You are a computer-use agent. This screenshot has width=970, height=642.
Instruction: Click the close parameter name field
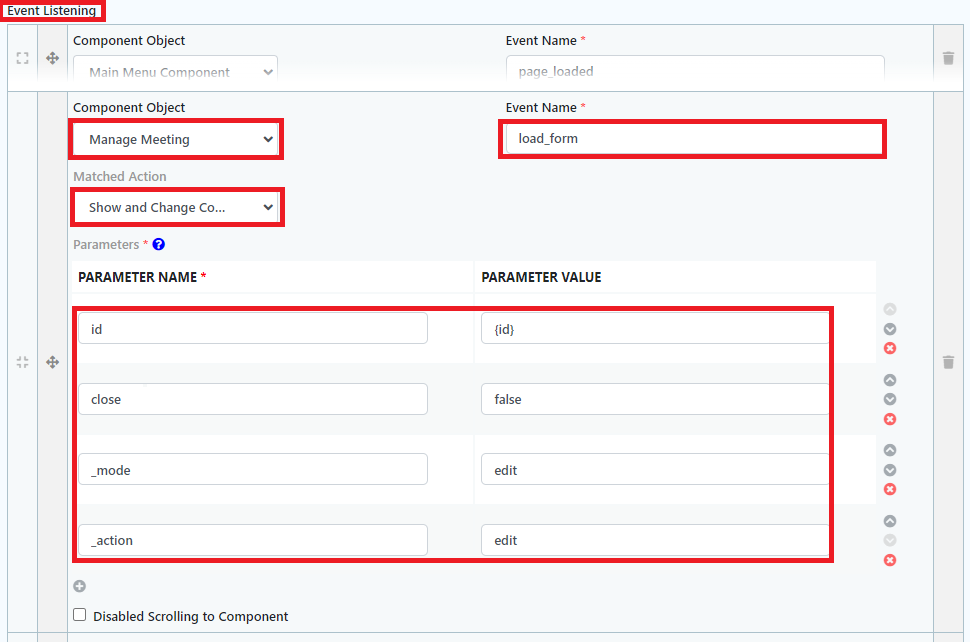coord(253,399)
